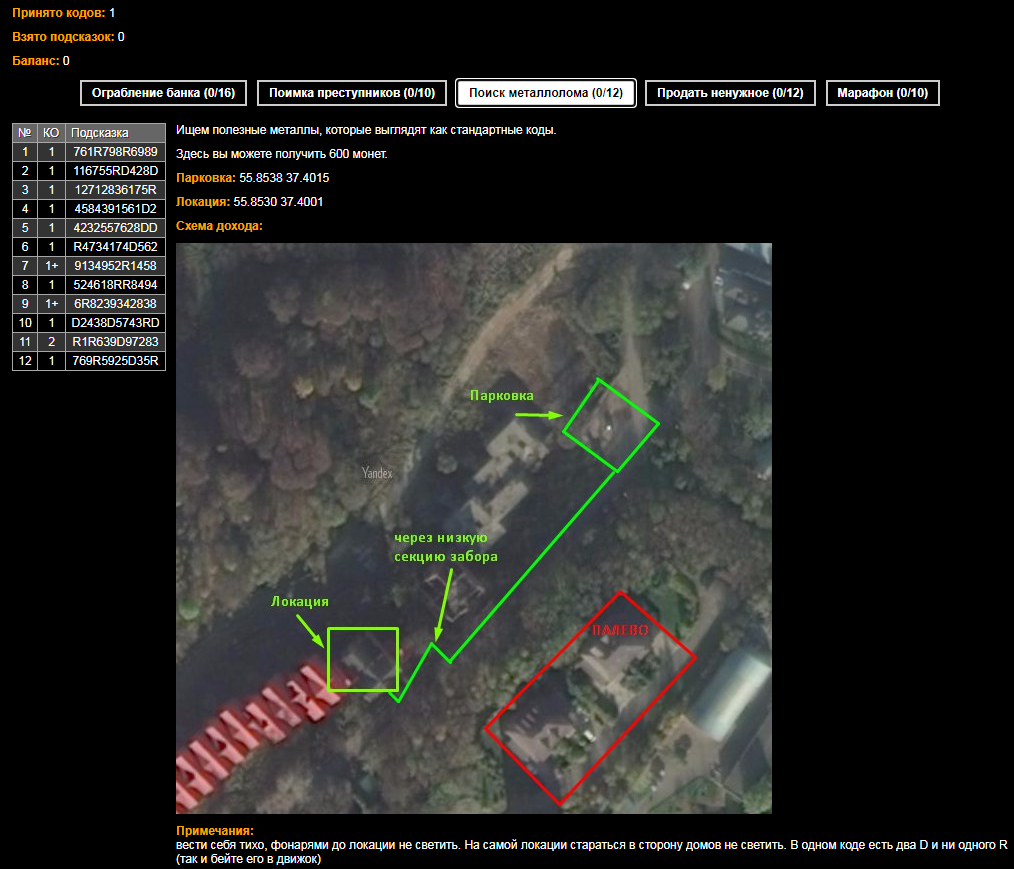Click hint code 769R5925D35R in last row
The height and width of the screenshot is (869, 1014).
116,360
